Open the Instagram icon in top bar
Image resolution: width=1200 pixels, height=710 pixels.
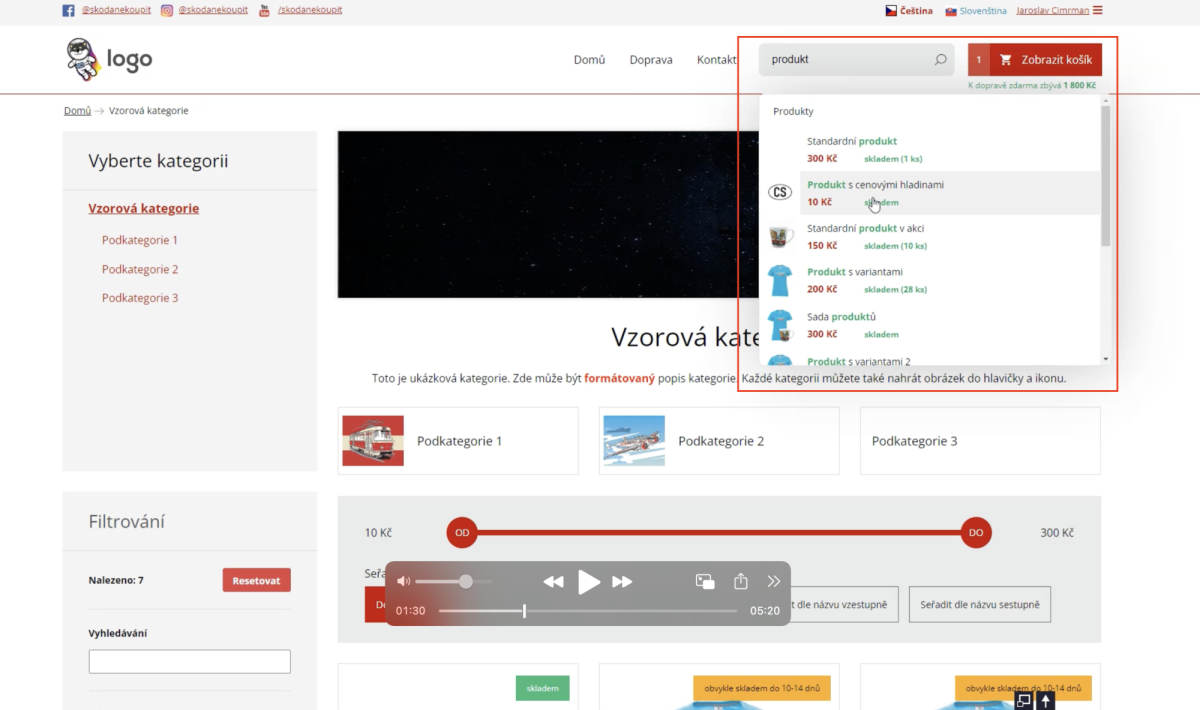pos(166,10)
